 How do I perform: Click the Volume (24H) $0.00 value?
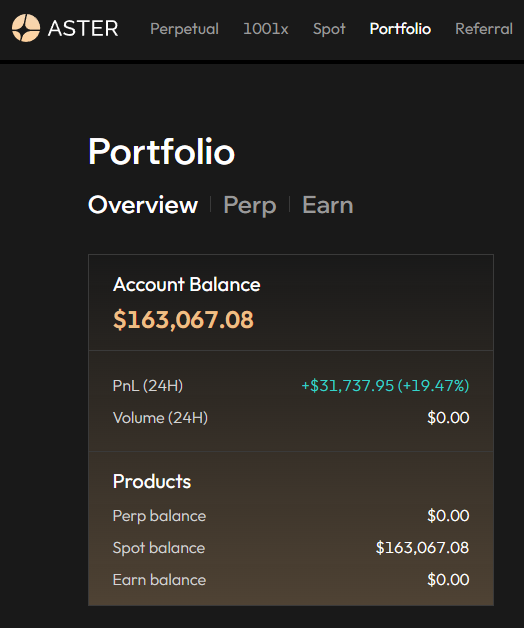click(x=448, y=418)
